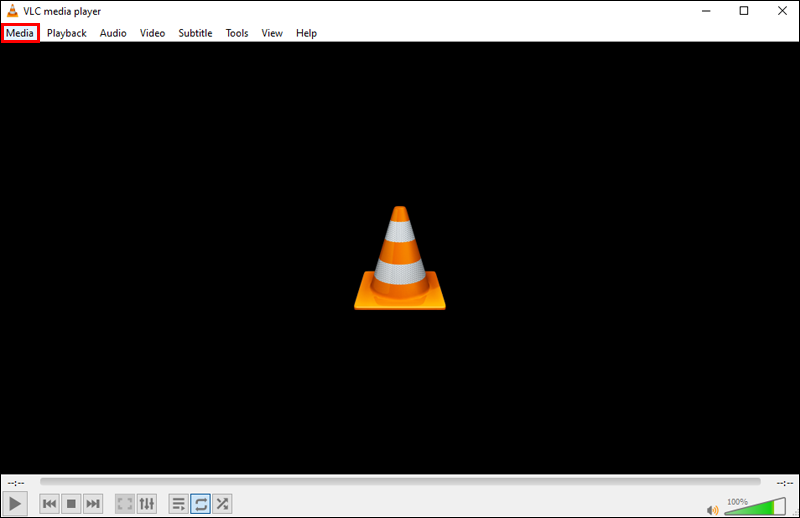
Task: Open the Audio menu
Action: (113, 33)
